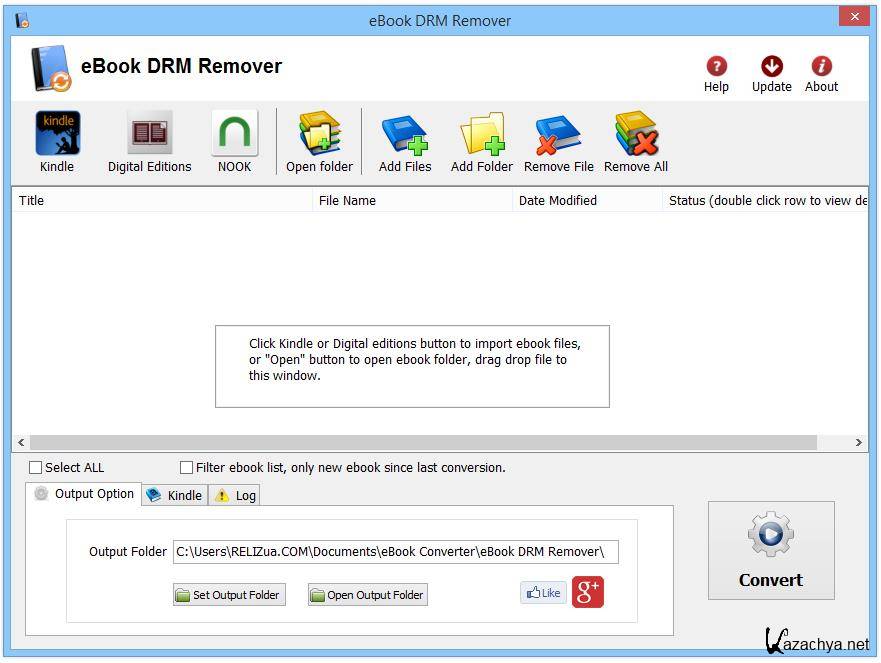Open folder via toolbar icon

point(319,135)
